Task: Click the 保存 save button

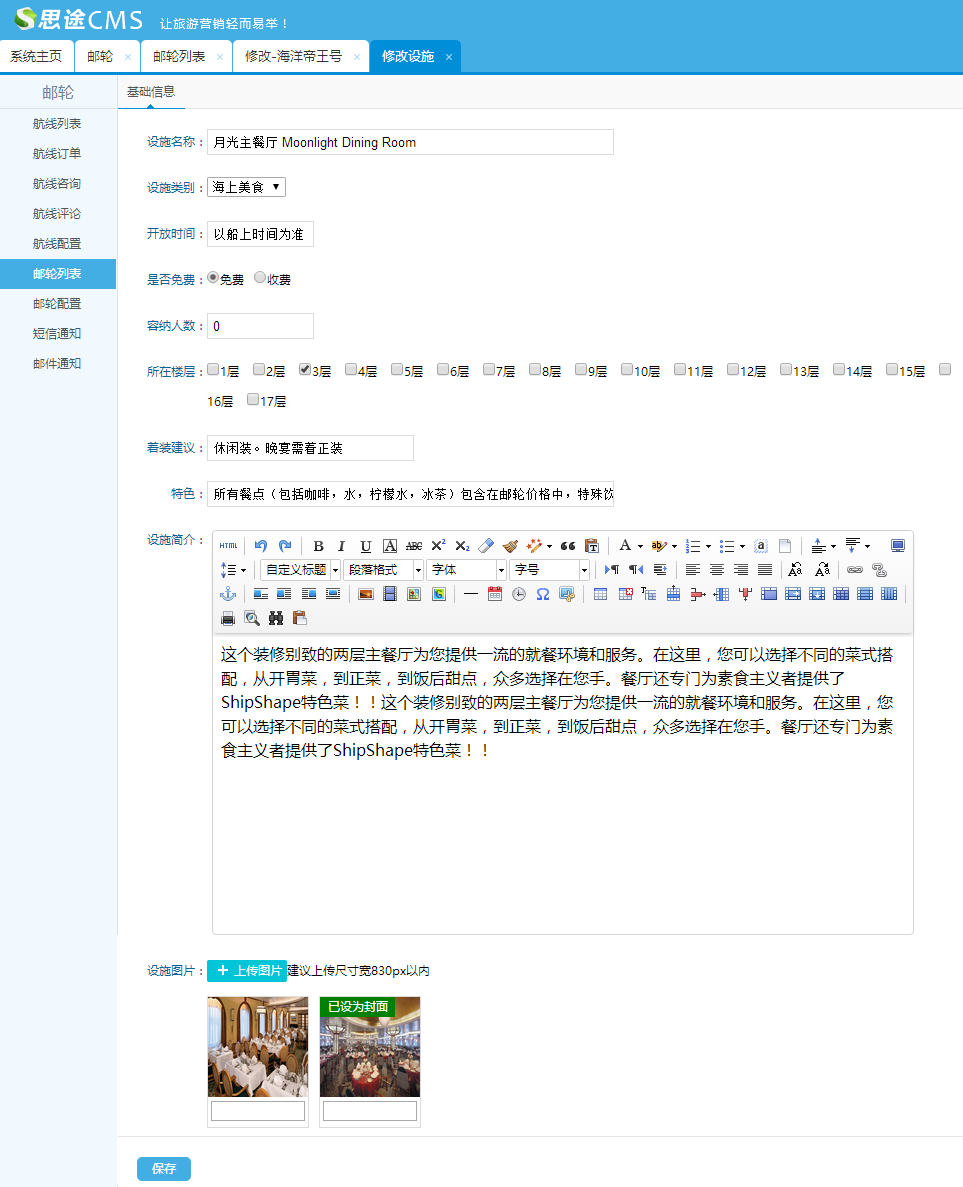Action: (x=164, y=1169)
